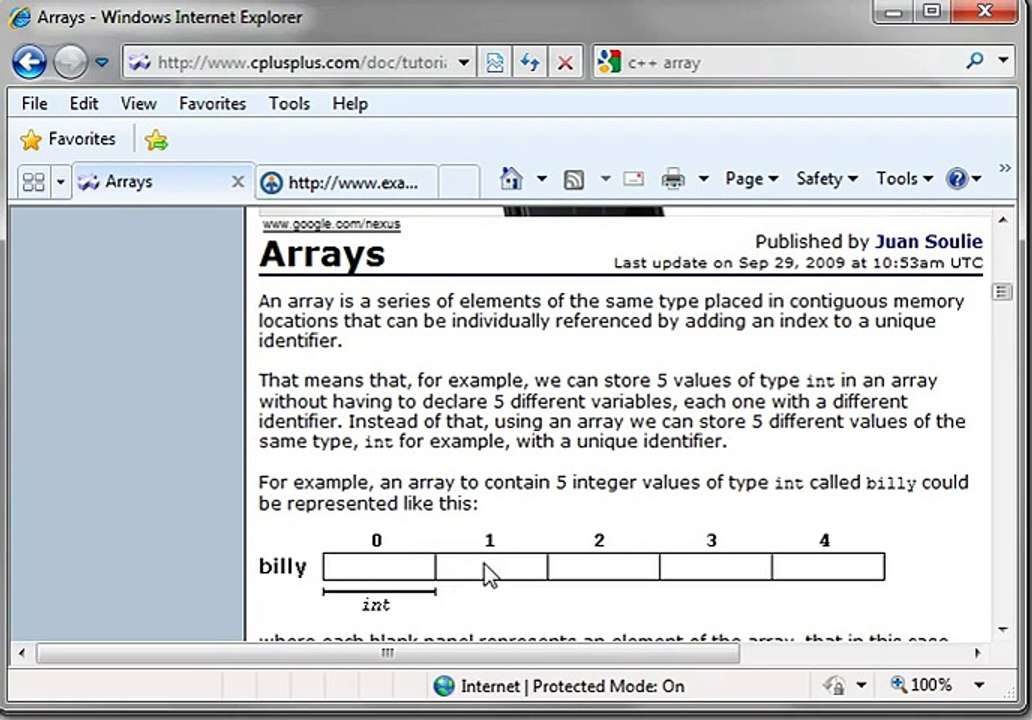Open the Help menu

tap(349, 103)
